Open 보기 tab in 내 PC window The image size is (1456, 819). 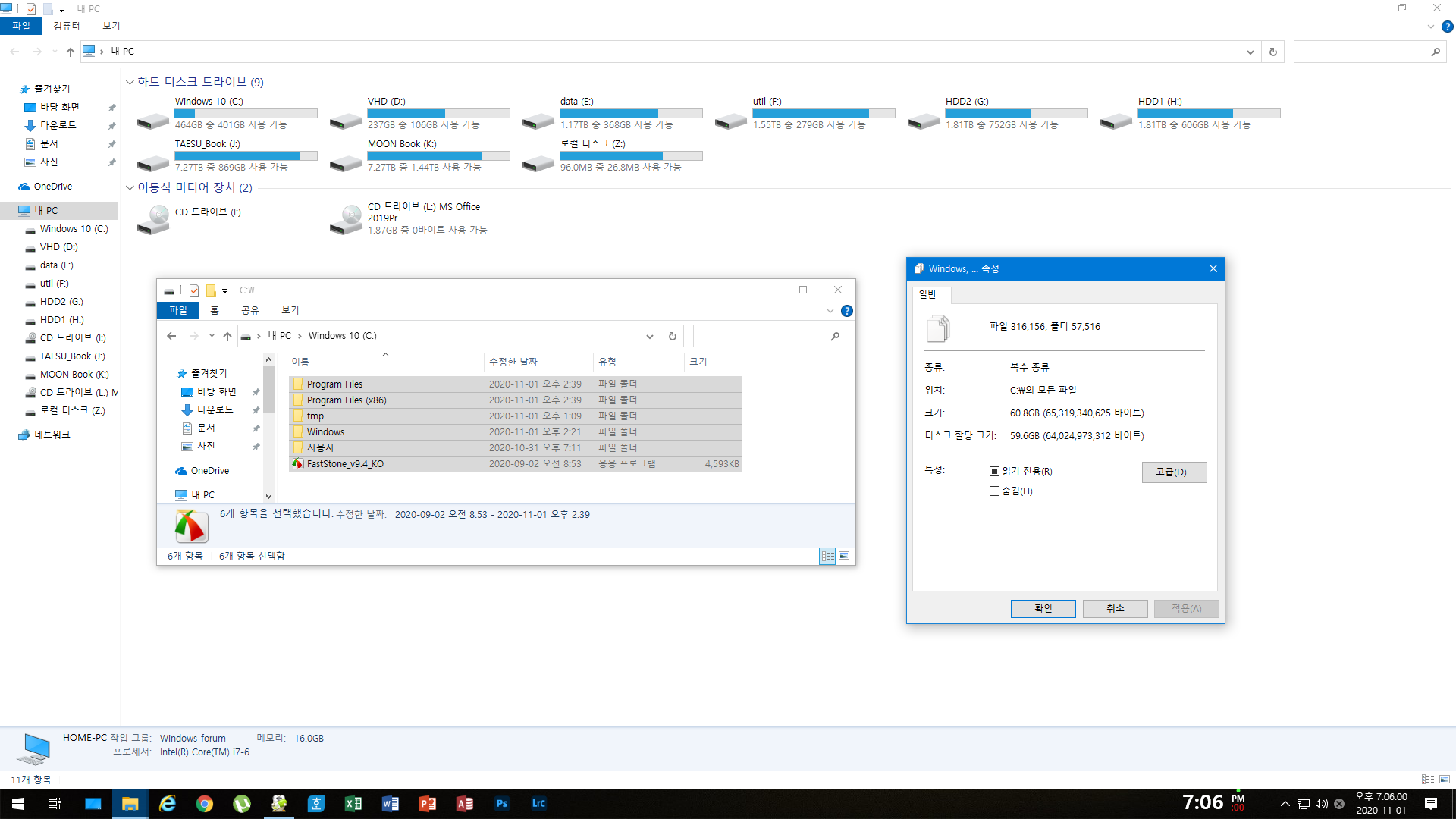(111, 26)
